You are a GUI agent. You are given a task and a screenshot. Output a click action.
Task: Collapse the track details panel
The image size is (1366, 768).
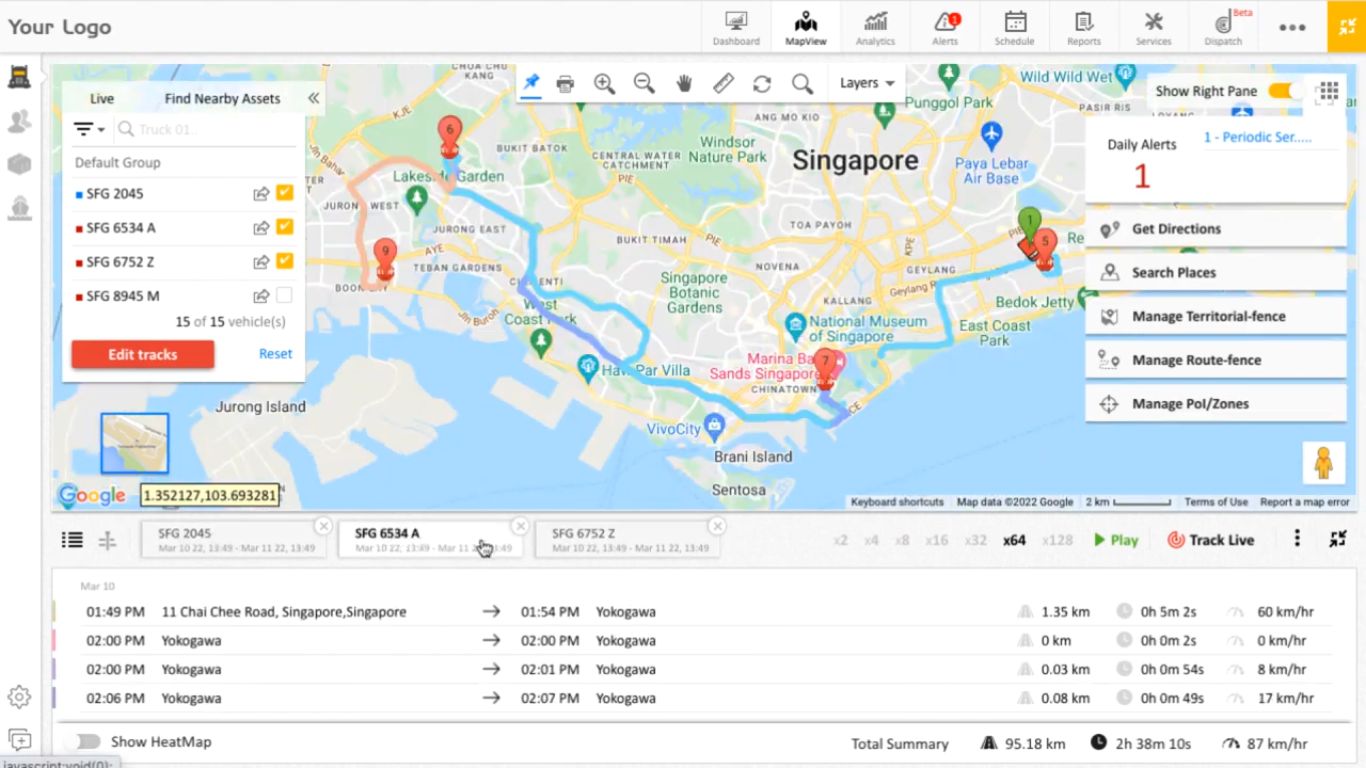click(x=1338, y=539)
